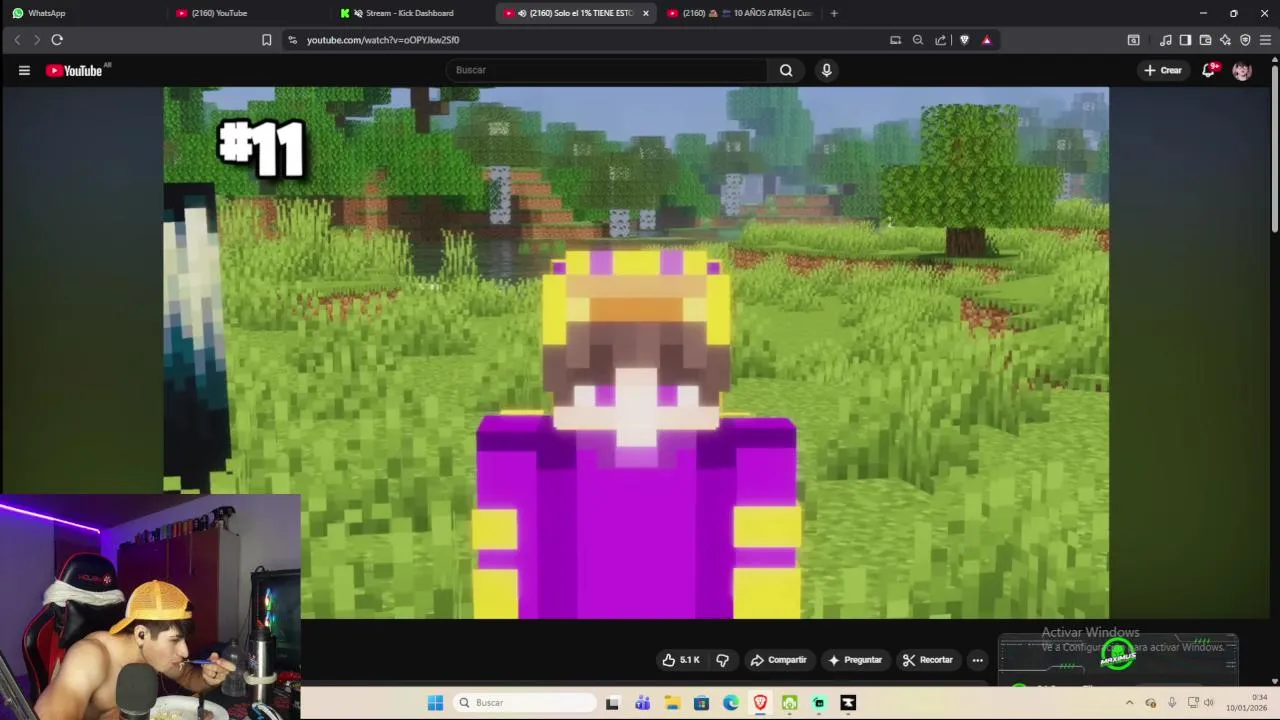Go to the YouTube home logo

75,70
